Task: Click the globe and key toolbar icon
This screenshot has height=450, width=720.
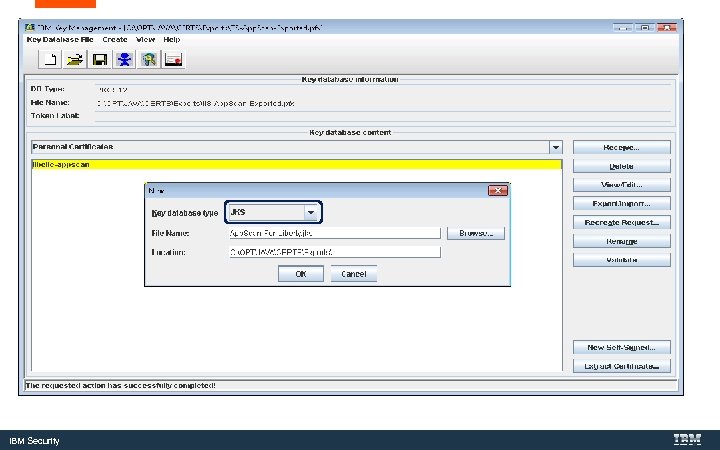Action: pos(149,59)
